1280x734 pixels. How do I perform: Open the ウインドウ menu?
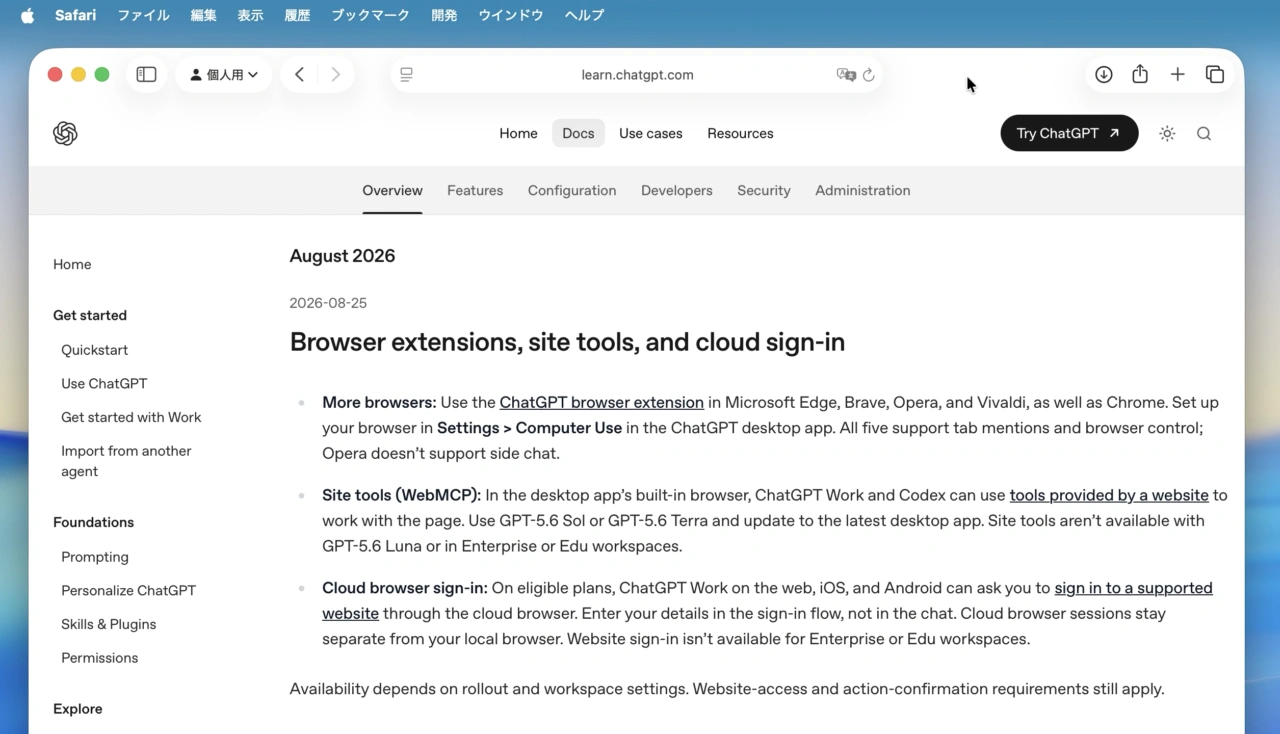tap(510, 15)
